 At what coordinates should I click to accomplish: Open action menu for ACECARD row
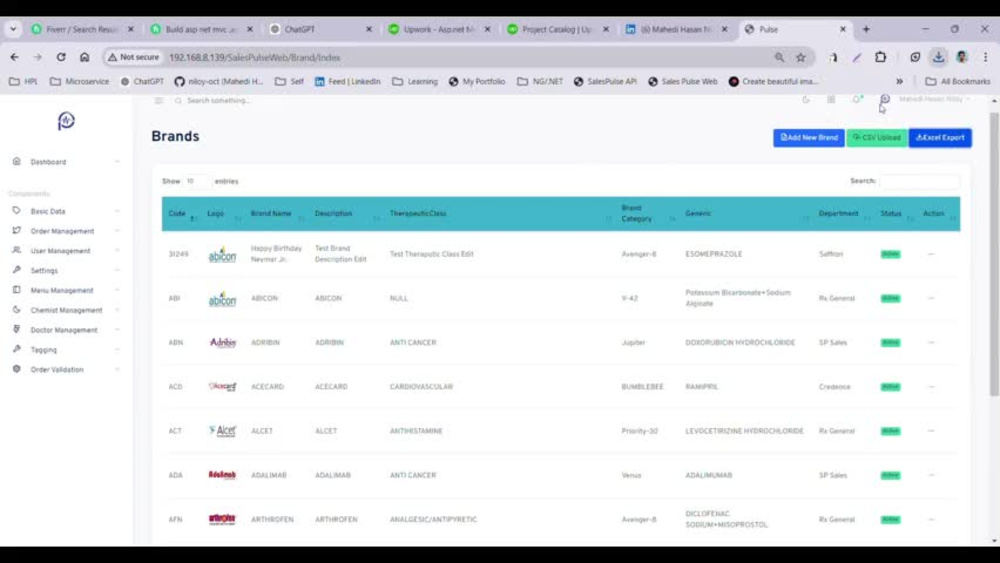(x=931, y=387)
